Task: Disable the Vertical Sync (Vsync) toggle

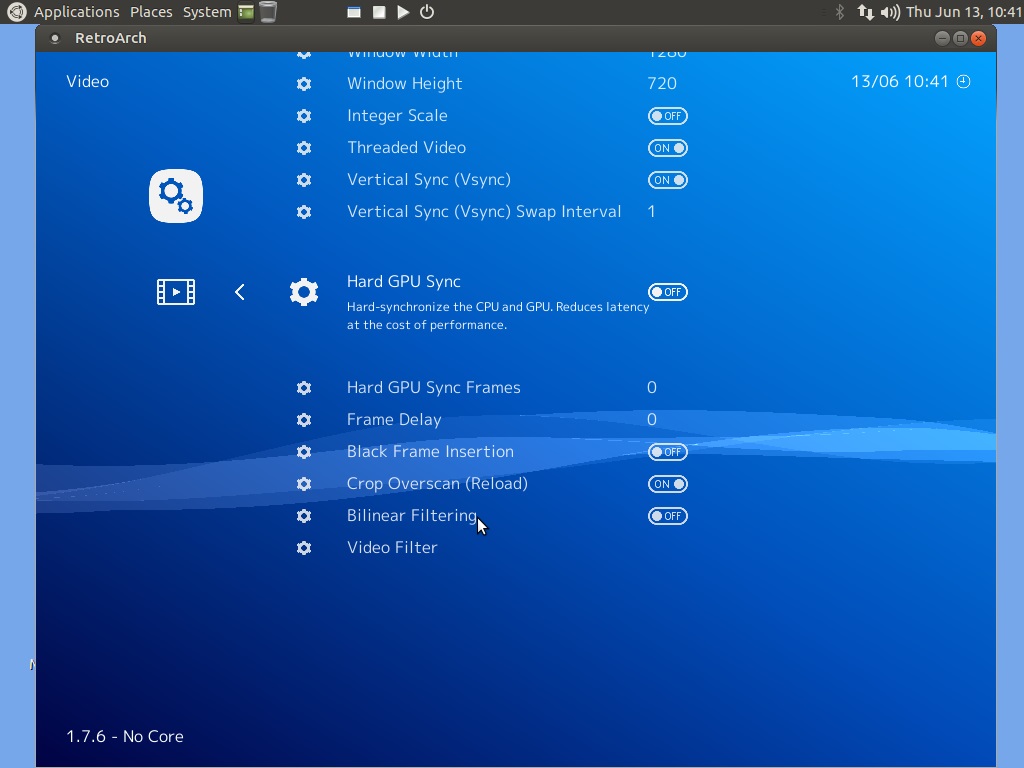Action: (667, 180)
